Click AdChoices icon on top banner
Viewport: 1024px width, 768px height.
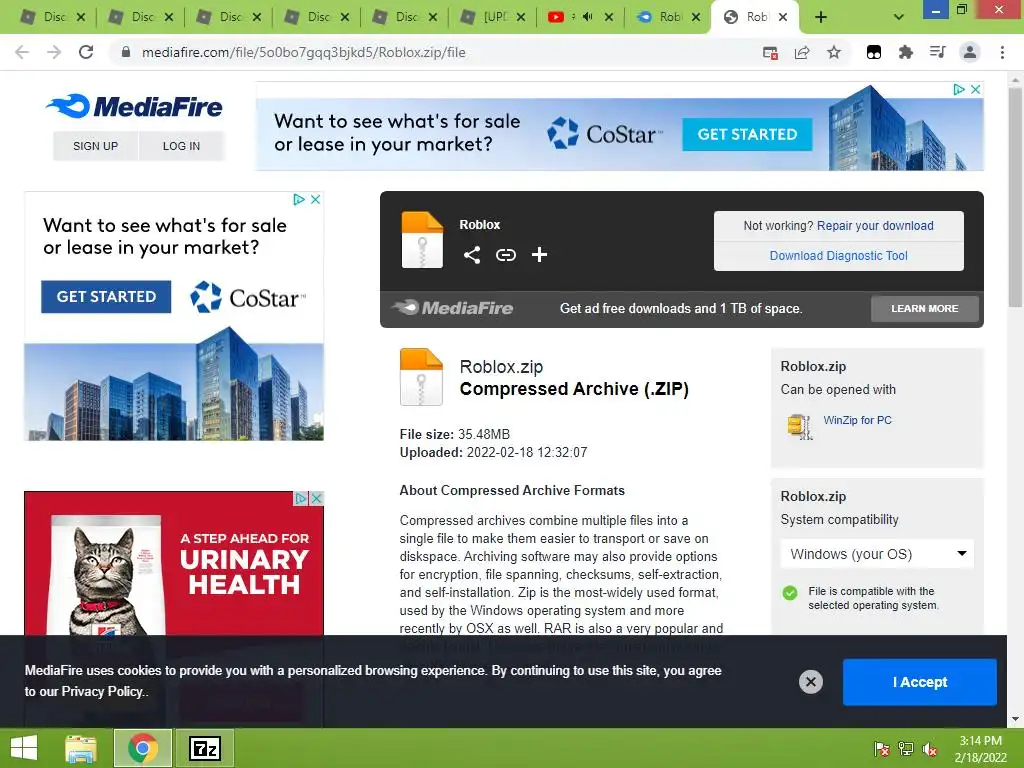[x=959, y=89]
